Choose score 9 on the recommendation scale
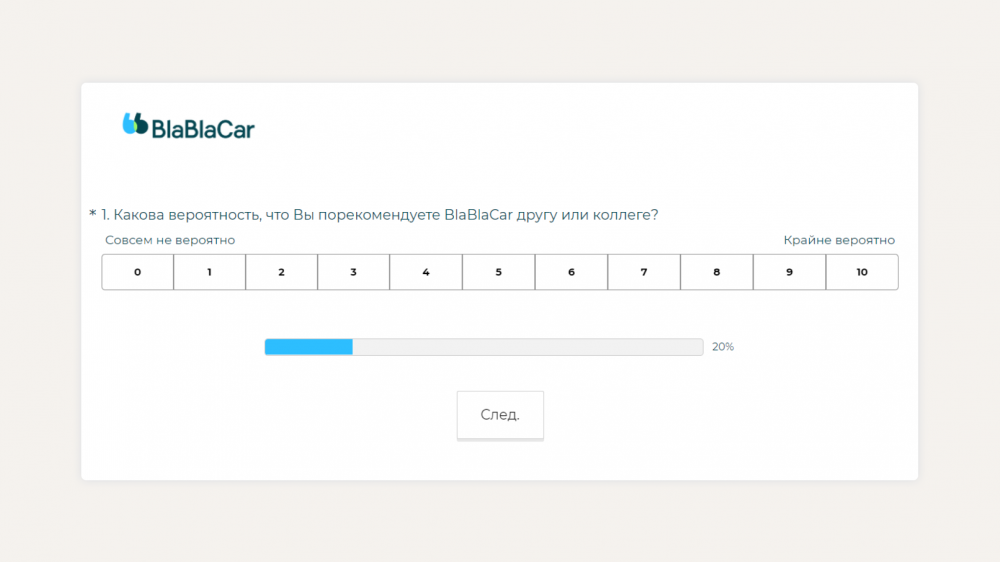The image size is (1000, 562). tap(790, 272)
